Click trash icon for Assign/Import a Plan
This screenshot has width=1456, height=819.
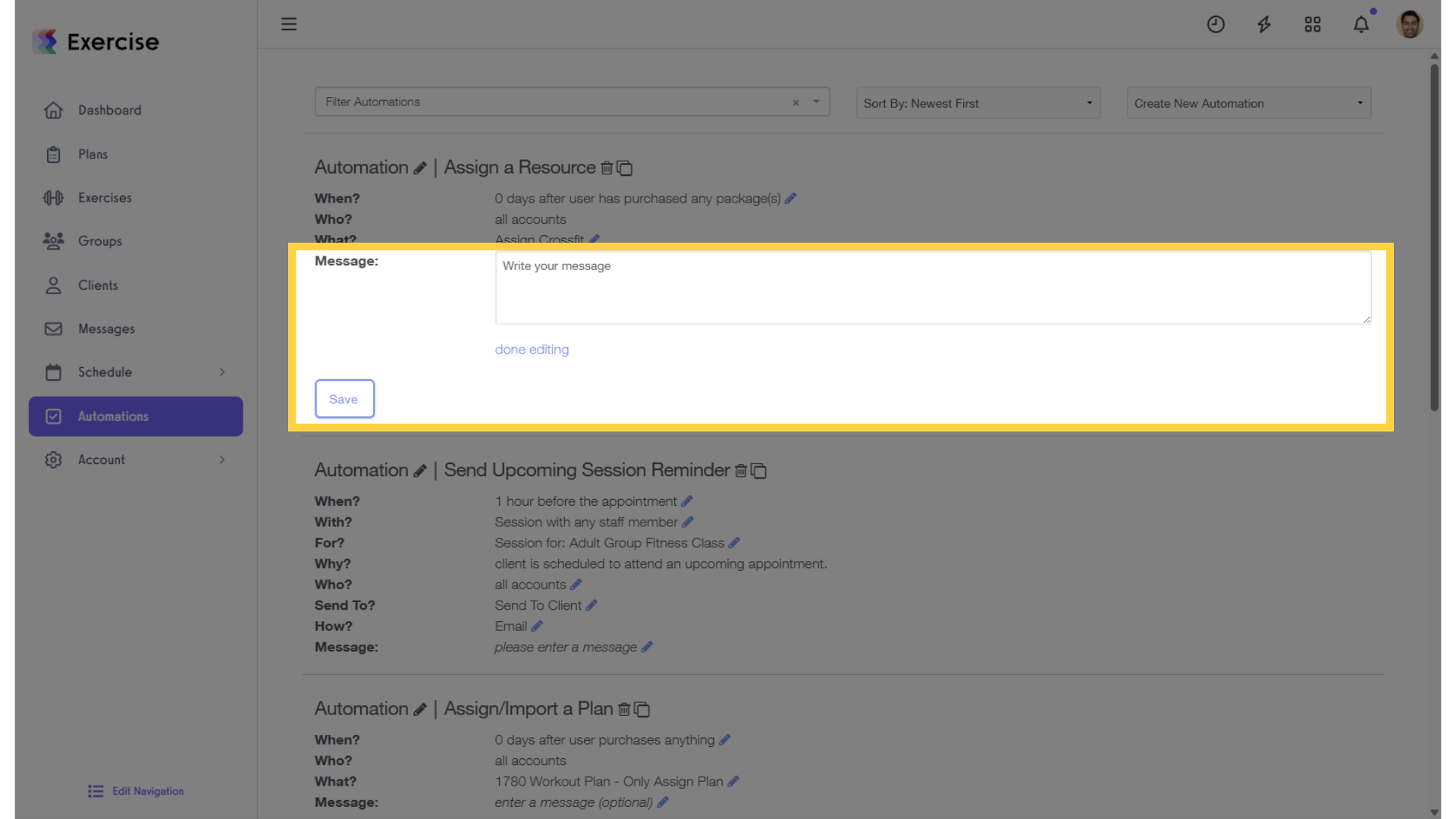[624, 710]
